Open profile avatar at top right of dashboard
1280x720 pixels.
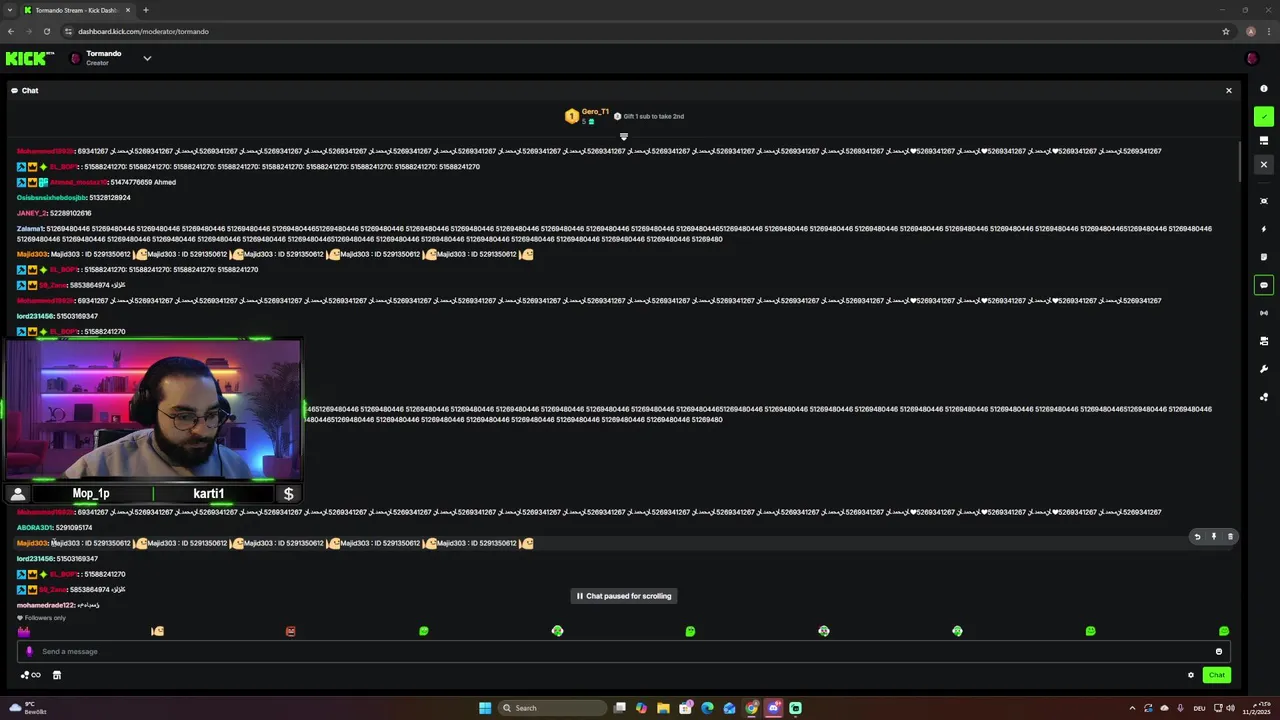coord(1251,58)
